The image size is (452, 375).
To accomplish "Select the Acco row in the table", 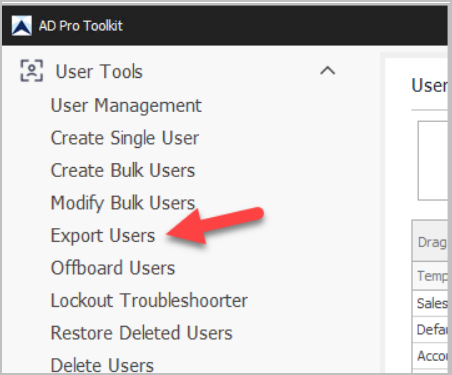I will point(430,356).
